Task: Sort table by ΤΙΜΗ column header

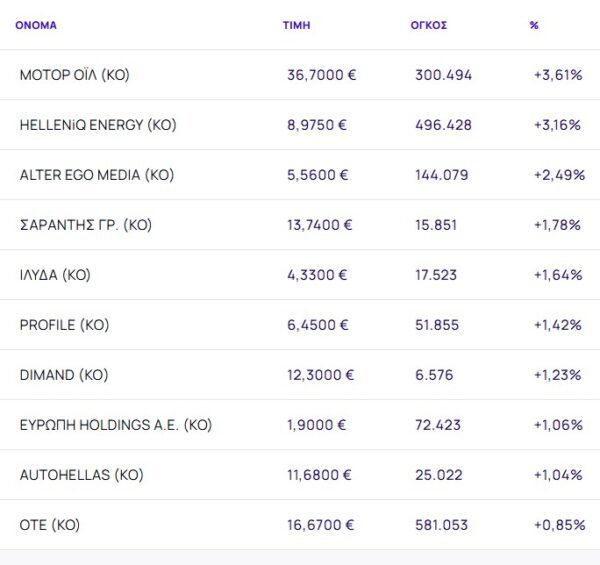Action: [296, 25]
